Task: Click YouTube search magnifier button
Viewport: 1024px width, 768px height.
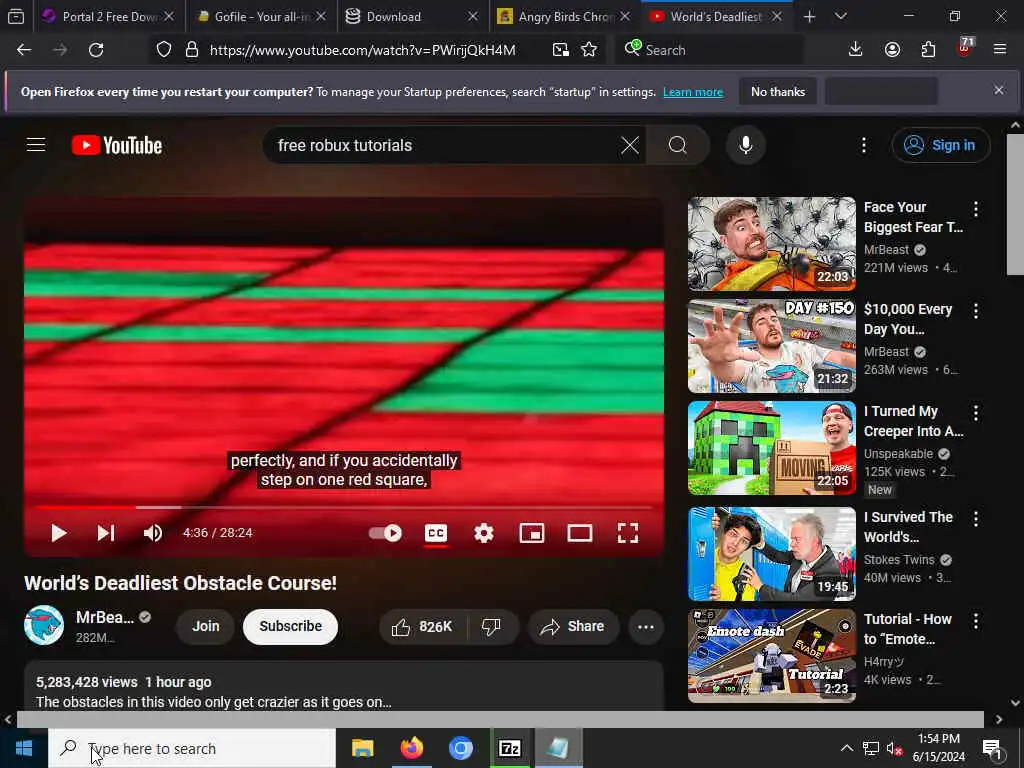Action: (x=678, y=145)
